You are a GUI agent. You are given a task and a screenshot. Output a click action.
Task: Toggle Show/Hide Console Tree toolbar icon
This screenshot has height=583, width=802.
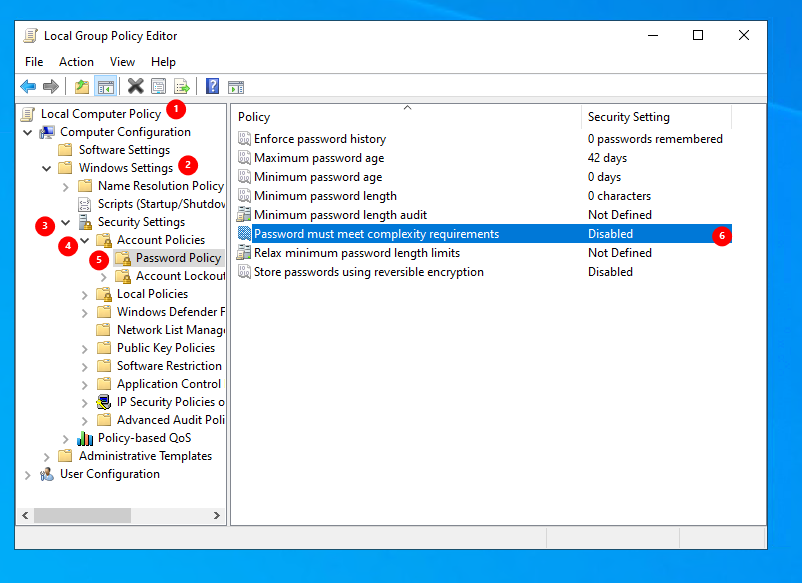(105, 87)
